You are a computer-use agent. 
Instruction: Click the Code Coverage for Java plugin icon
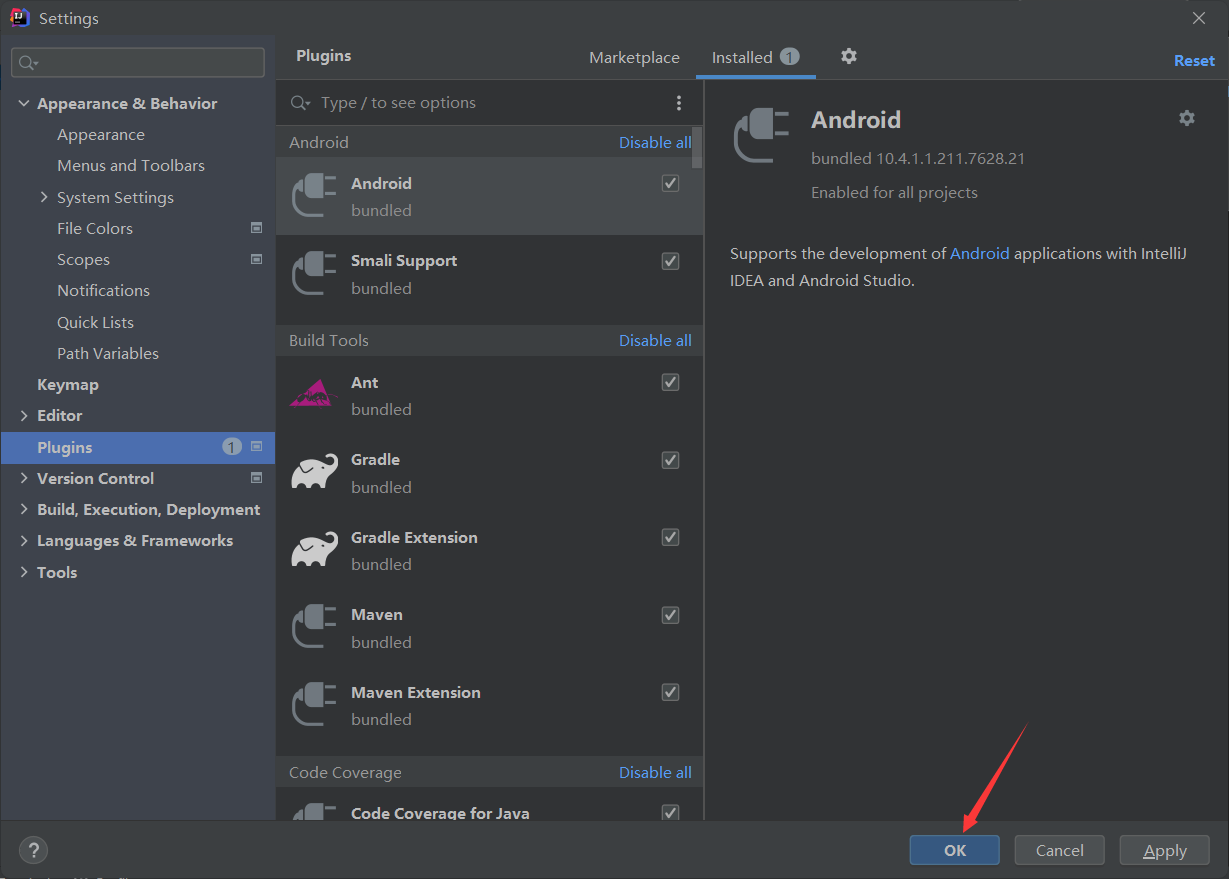coord(314,812)
